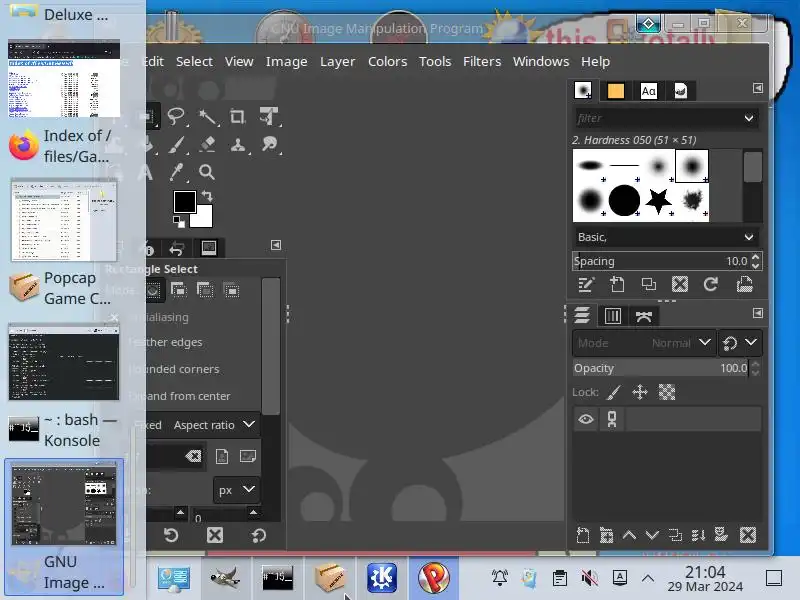The width and height of the screenshot is (800, 600).
Task: Select the Clone stamp tool
Action: 237,144
